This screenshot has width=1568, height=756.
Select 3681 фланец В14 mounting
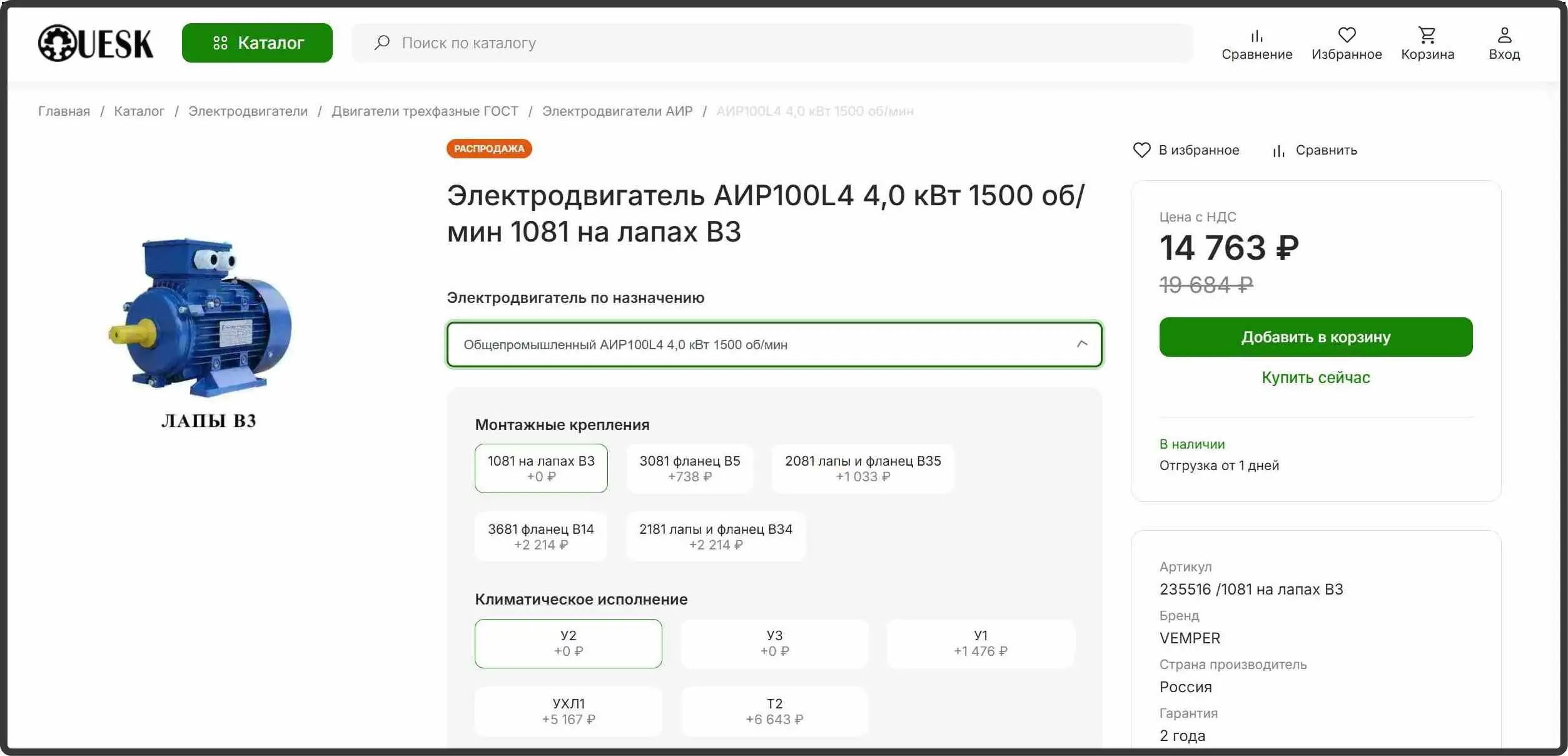point(541,536)
